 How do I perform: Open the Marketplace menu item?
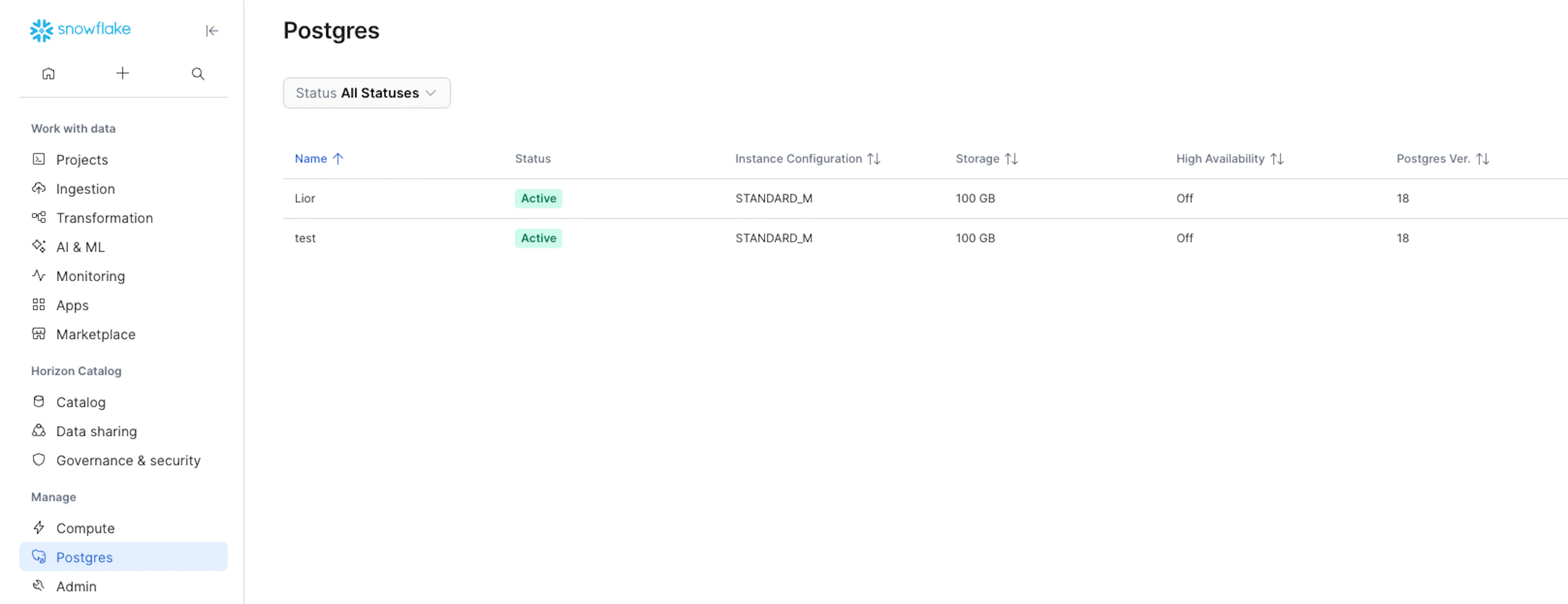124,334
